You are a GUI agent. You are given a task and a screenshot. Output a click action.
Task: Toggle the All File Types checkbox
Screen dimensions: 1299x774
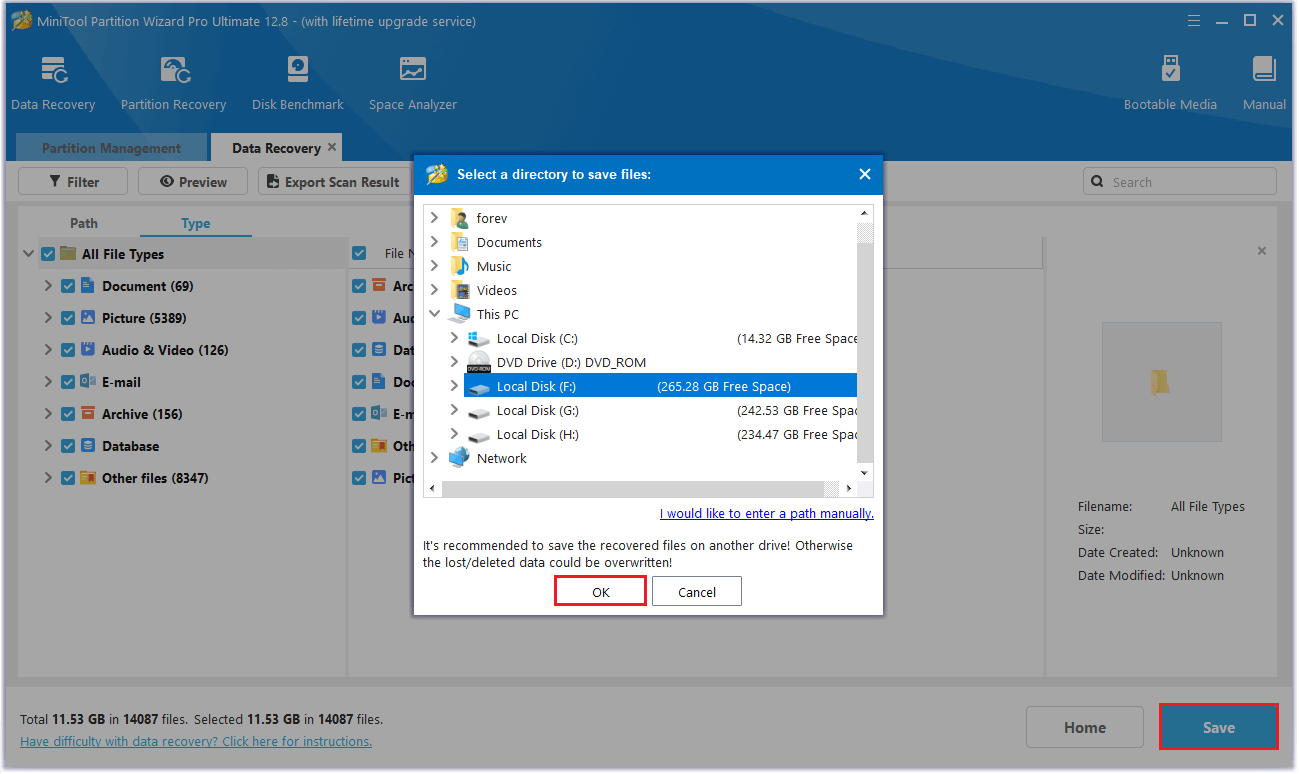point(48,254)
